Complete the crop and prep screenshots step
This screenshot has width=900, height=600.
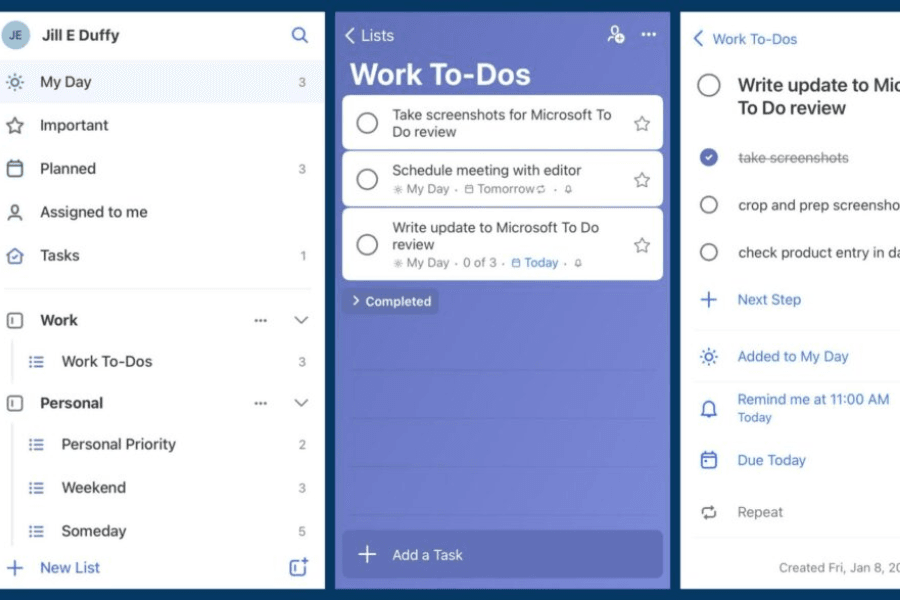(x=709, y=205)
